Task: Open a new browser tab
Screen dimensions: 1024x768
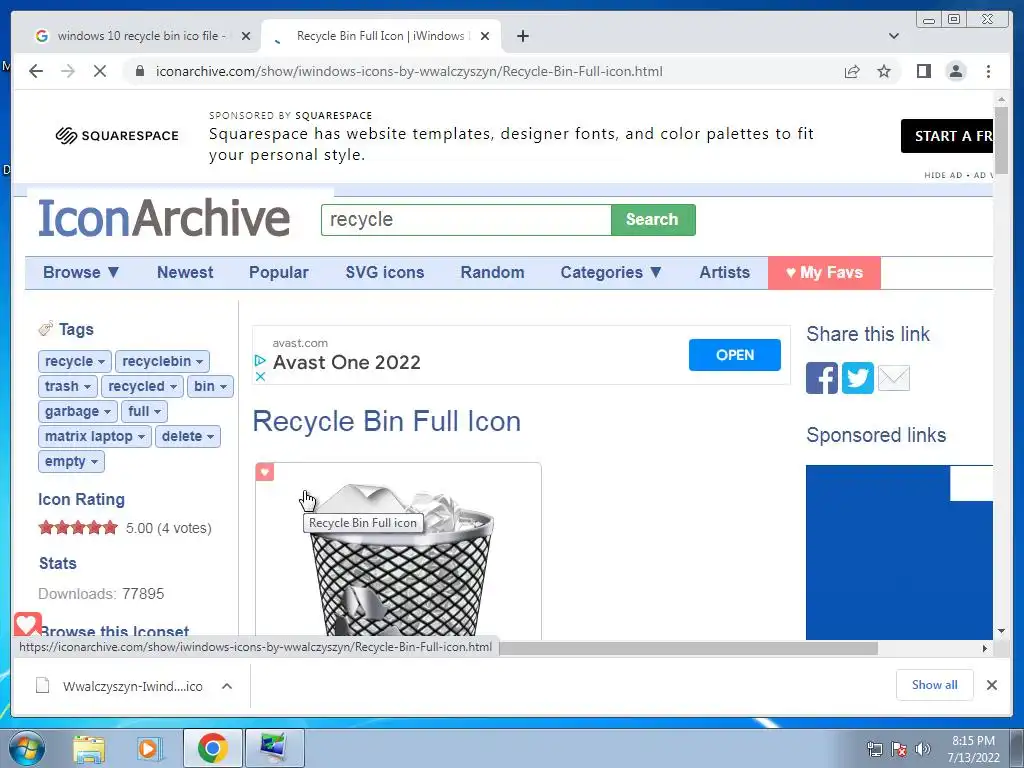Action: click(x=522, y=36)
